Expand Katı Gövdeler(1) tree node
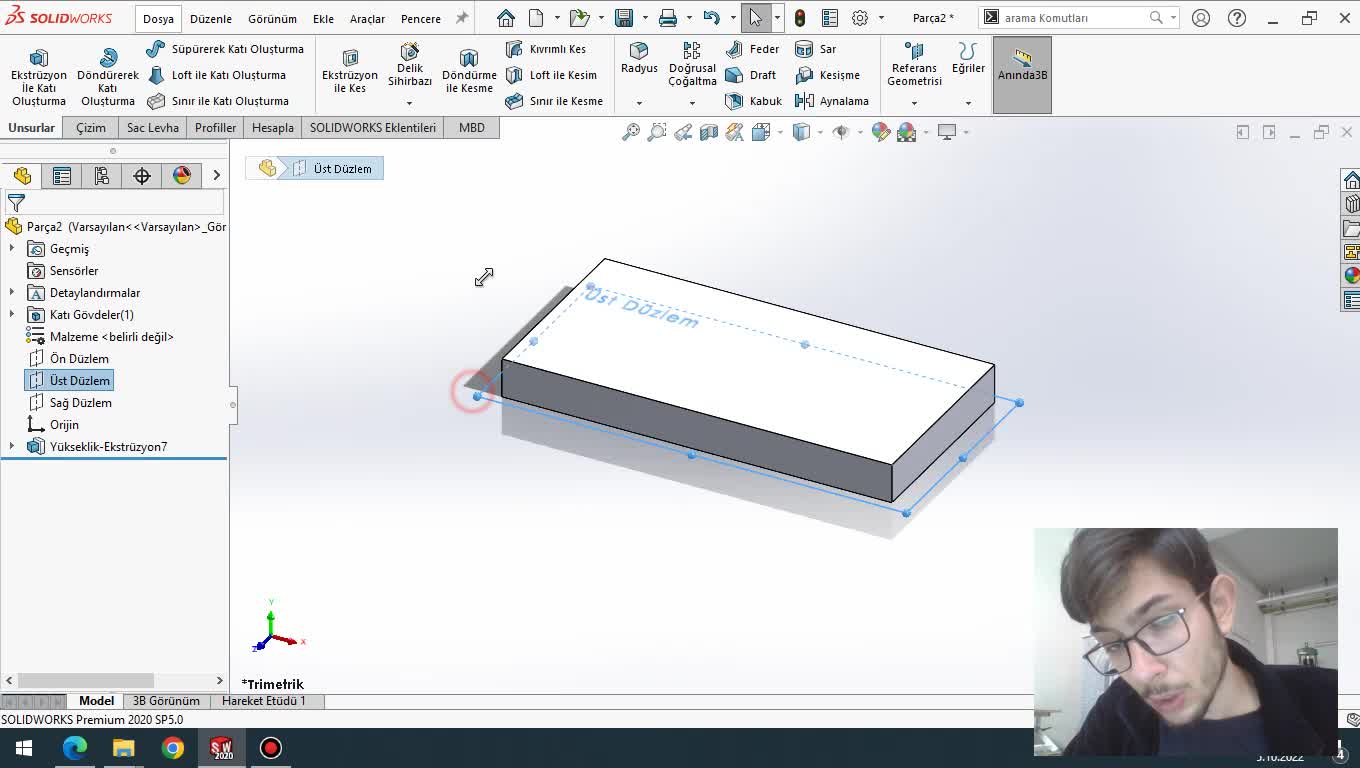 tap(12, 314)
